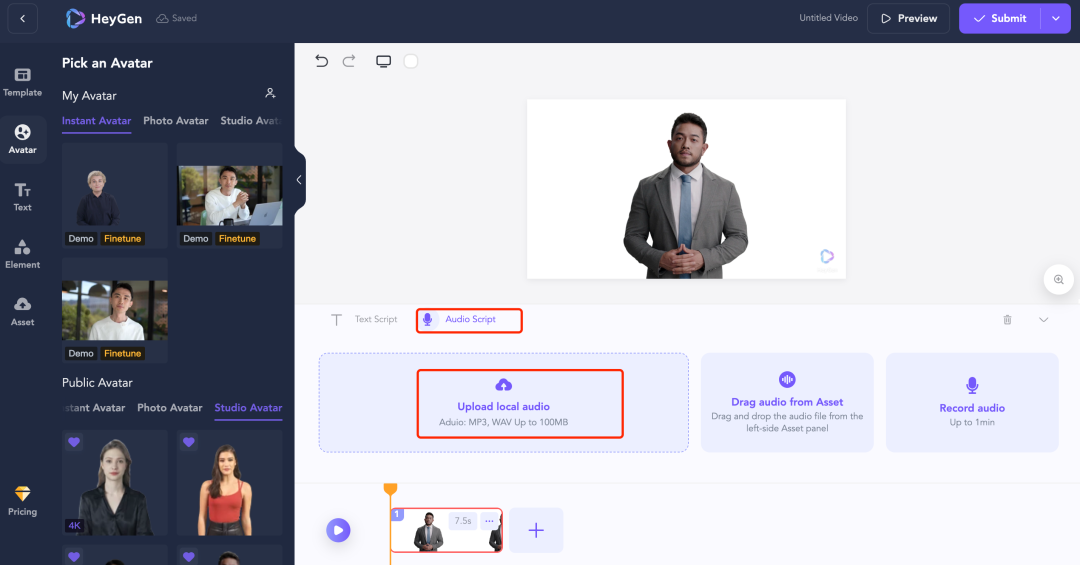Open the Avatar sidebar panel
This screenshot has height=565, width=1080.
23,139
